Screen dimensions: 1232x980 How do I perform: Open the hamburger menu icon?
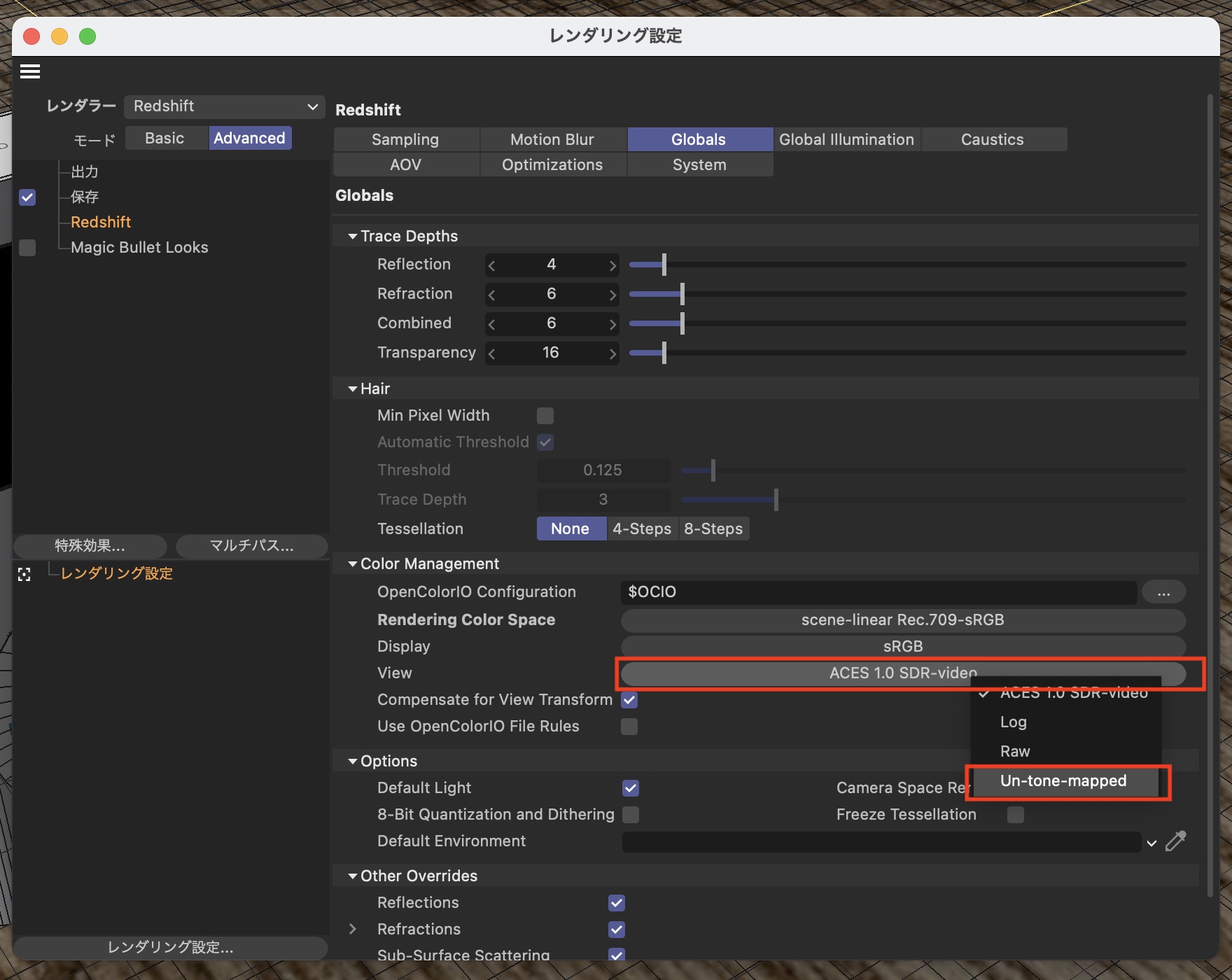point(30,71)
